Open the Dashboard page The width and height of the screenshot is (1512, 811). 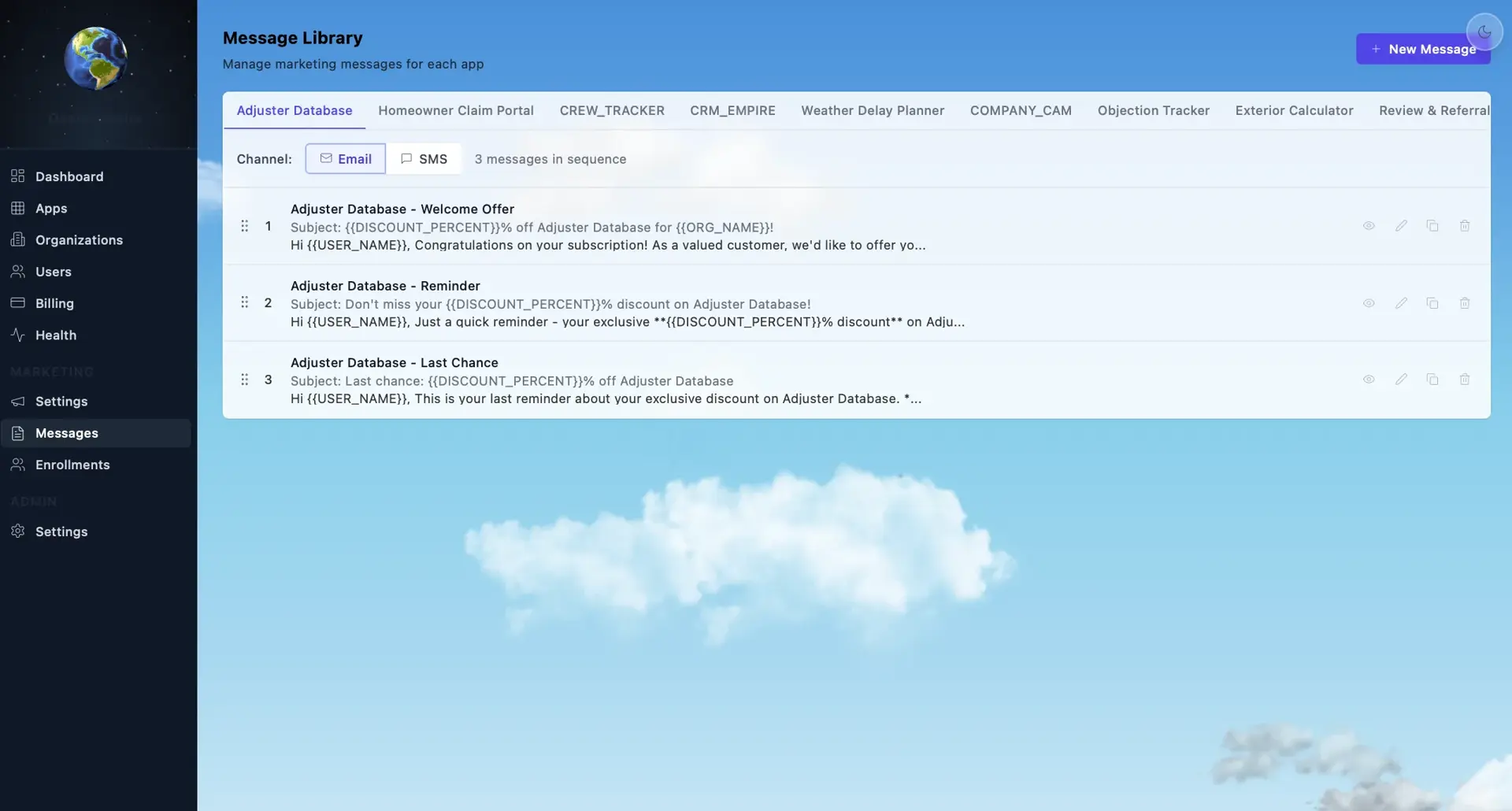point(69,176)
